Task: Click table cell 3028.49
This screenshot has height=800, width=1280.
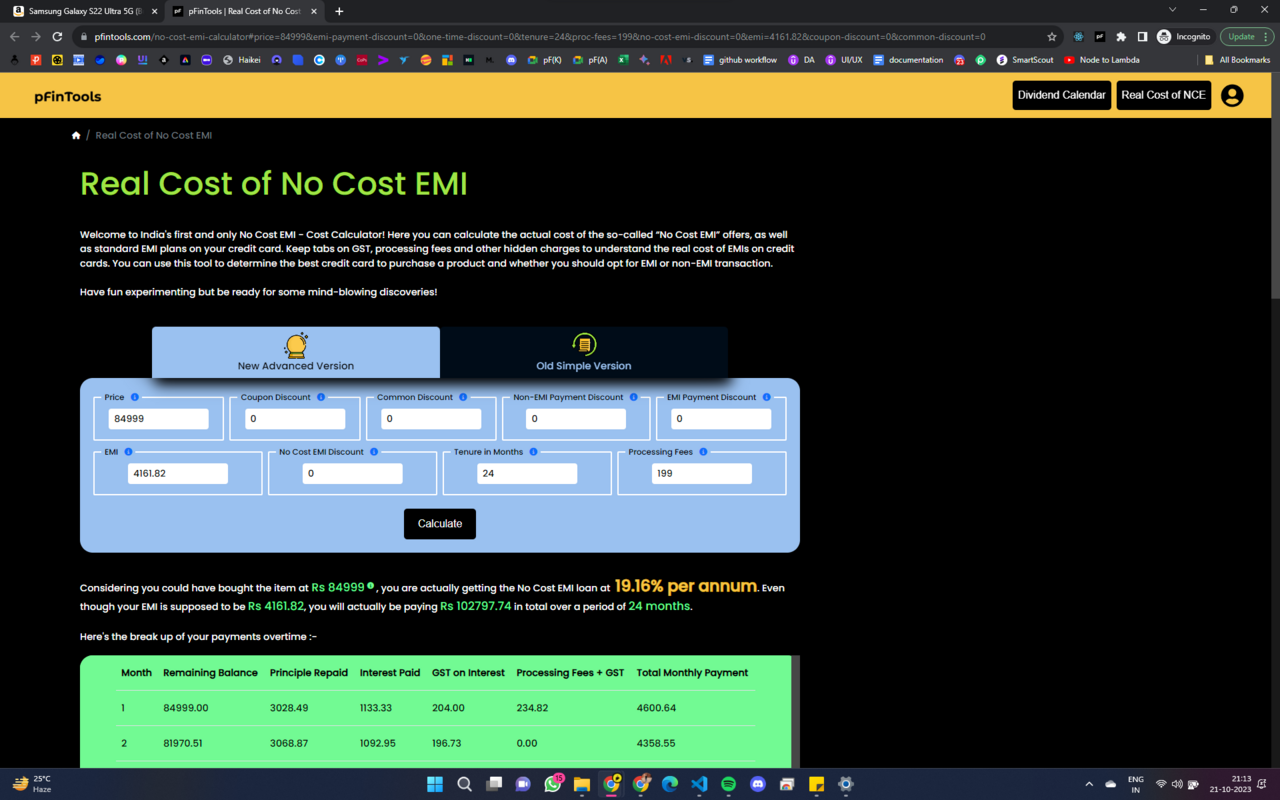Action: pos(289,708)
